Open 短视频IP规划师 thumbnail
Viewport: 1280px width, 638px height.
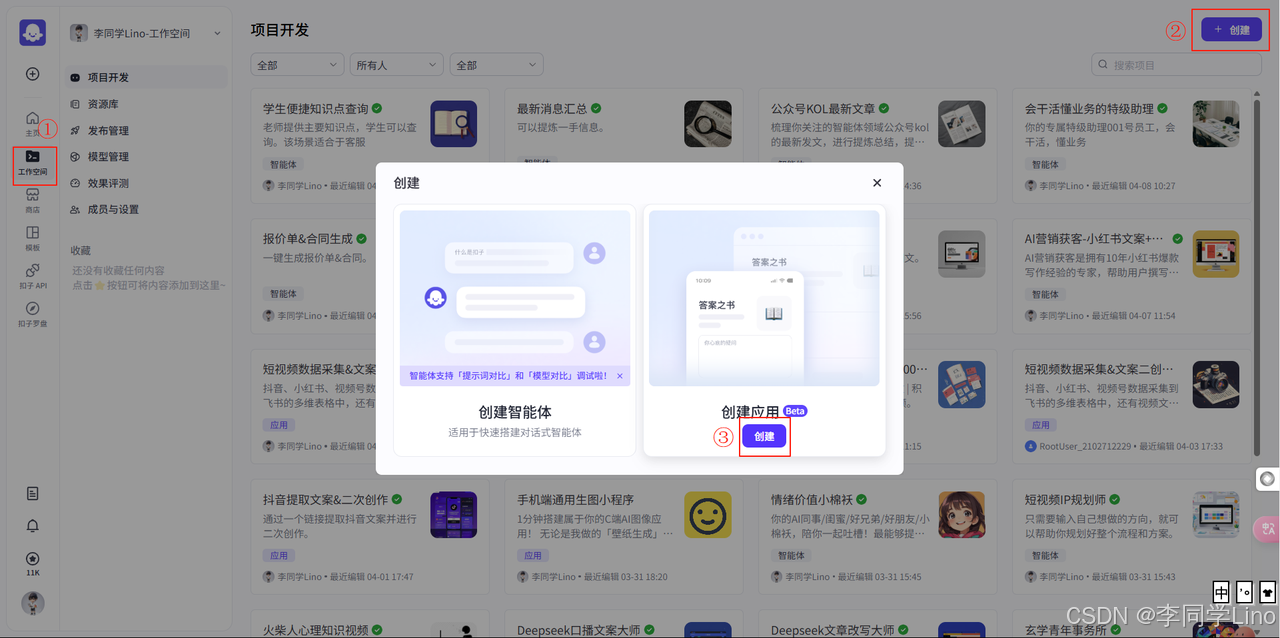tap(1216, 515)
